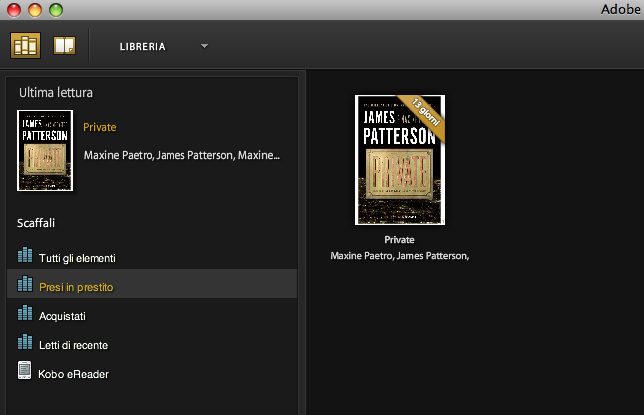
Task: Open the reading view book icon
Action: [65, 46]
